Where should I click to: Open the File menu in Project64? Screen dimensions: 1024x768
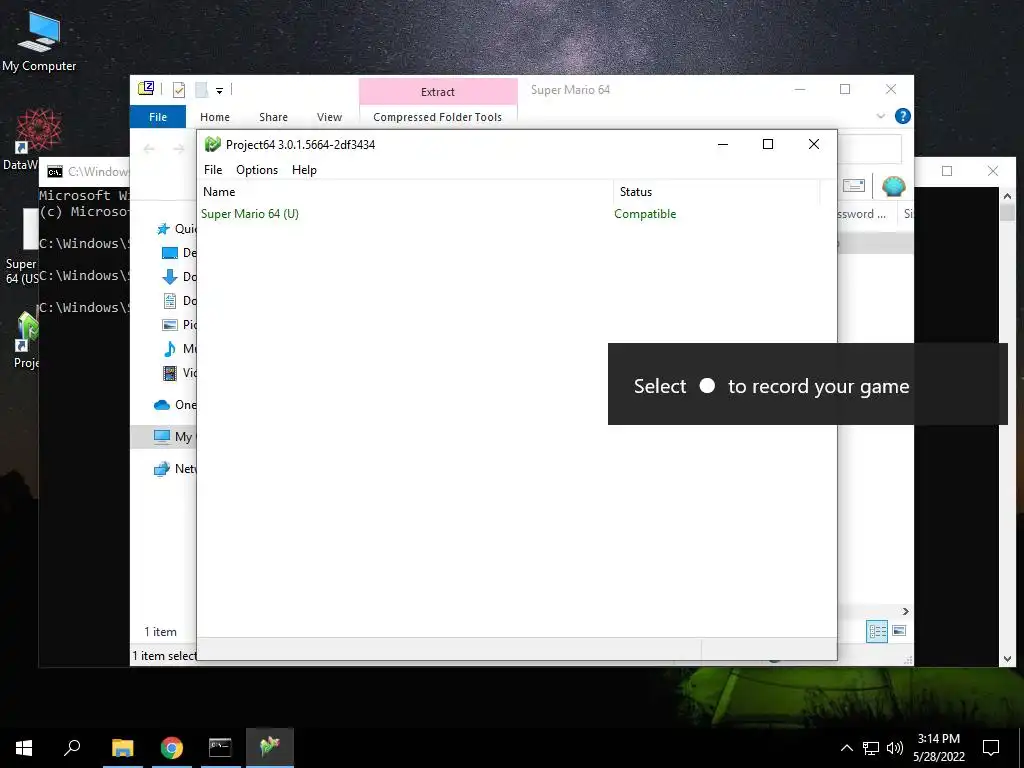(213, 170)
